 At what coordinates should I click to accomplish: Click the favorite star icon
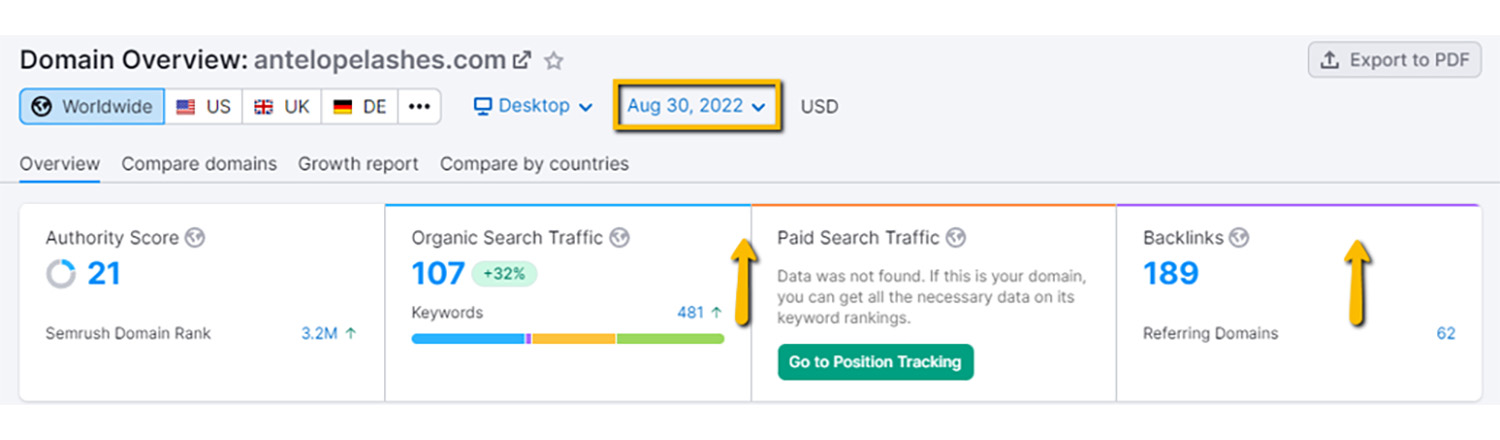554,61
